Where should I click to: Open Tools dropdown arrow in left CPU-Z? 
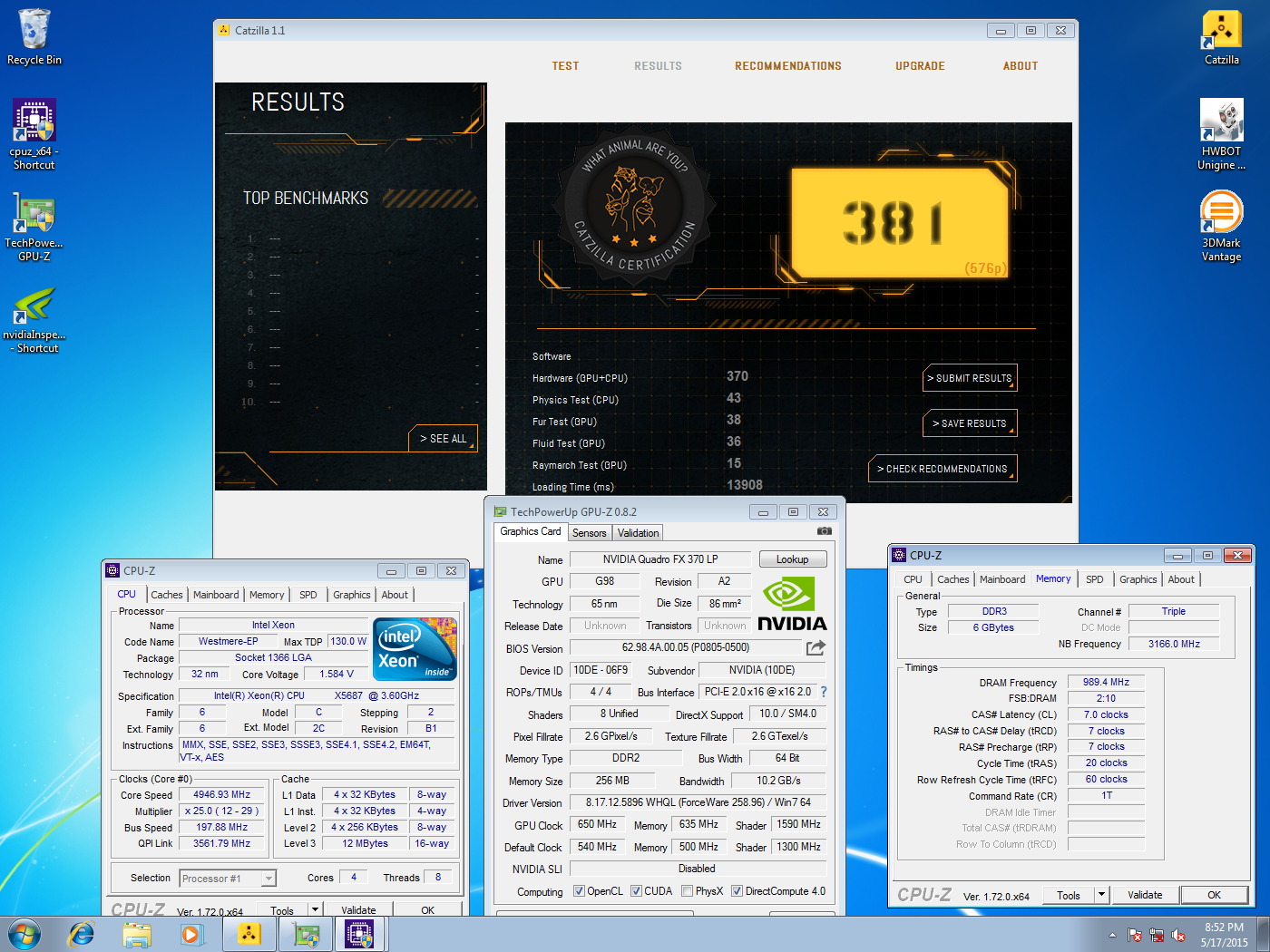click(315, 908)
